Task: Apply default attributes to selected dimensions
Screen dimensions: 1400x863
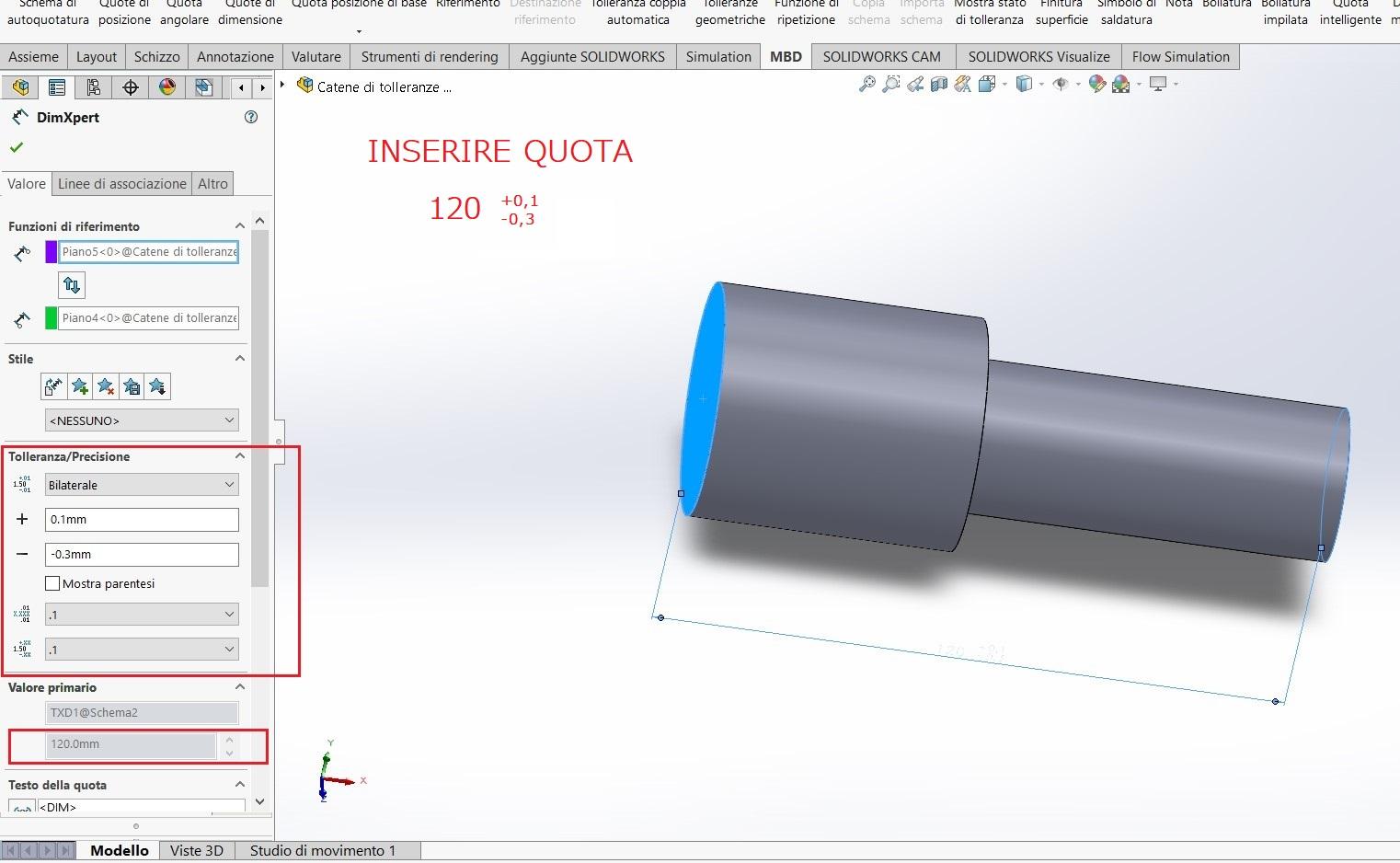Action: point(53,386)
